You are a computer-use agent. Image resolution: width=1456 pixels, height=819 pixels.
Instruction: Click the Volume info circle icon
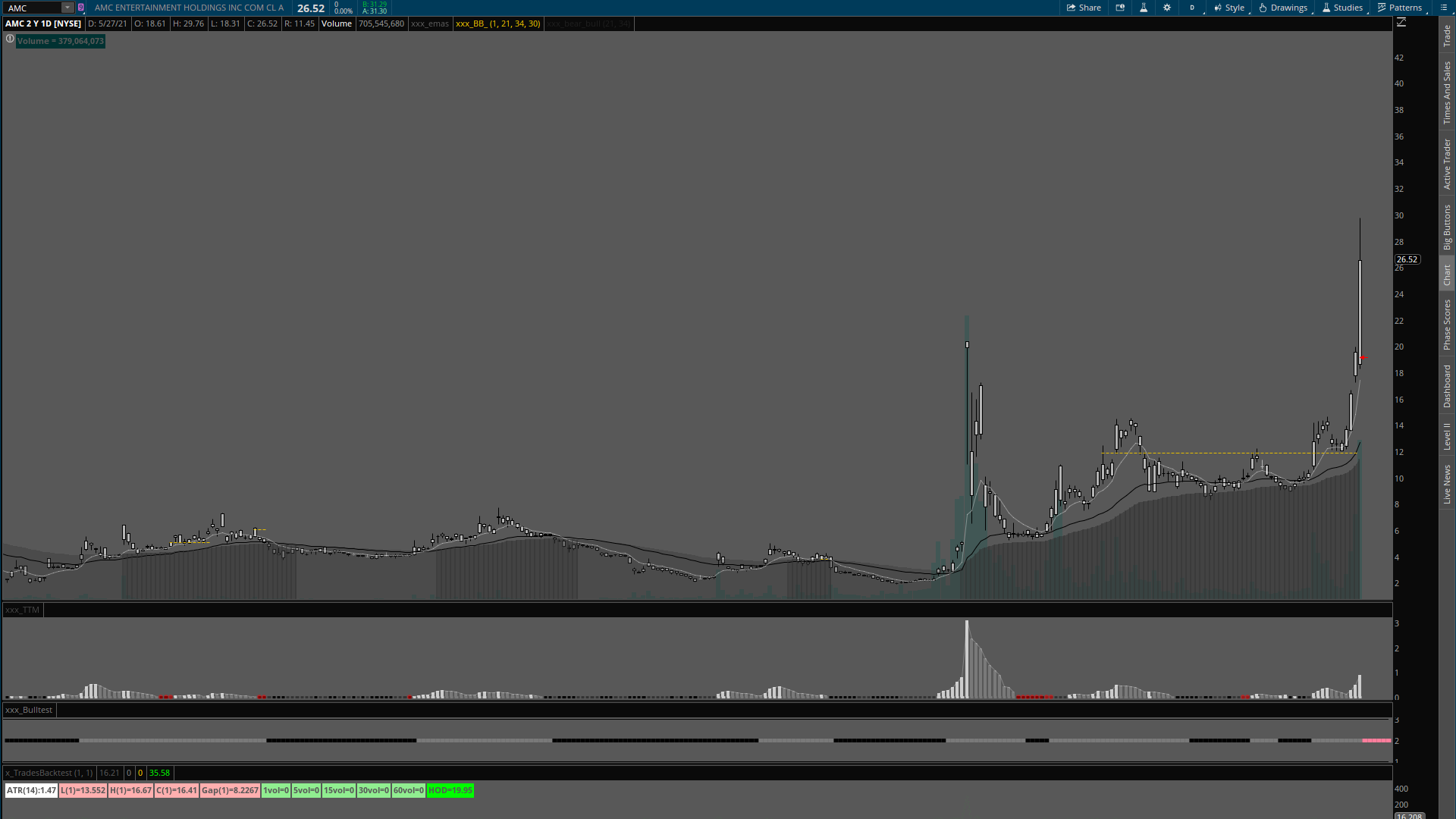tap(10, 39)
